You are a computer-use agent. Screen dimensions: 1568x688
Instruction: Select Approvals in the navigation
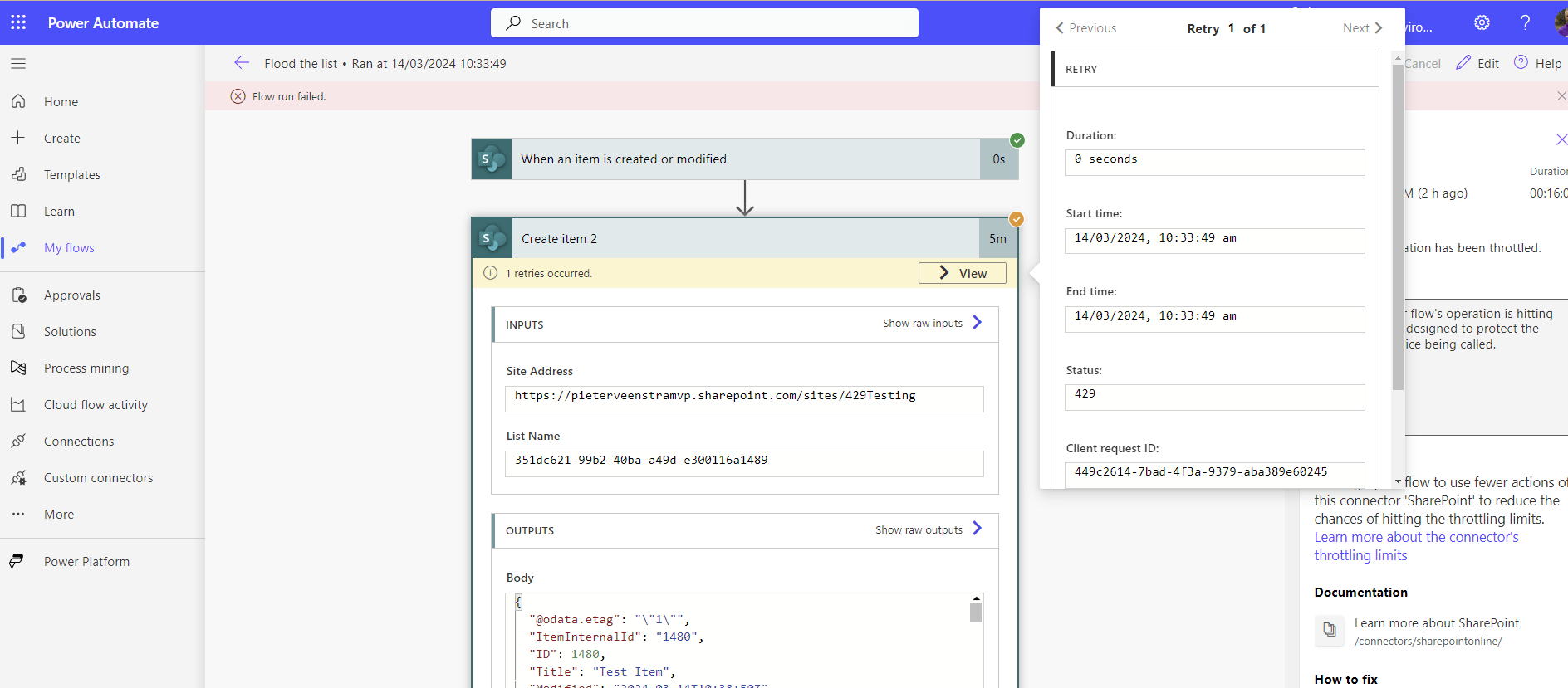(x=72, y=295)
